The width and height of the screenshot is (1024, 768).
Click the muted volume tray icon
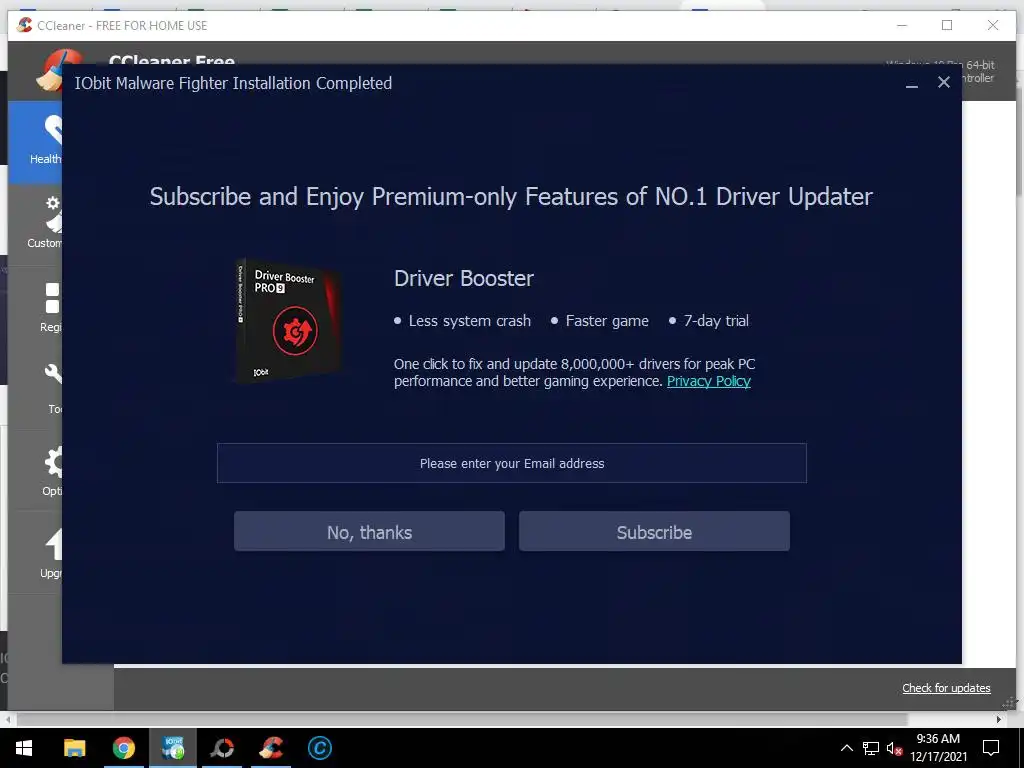894,748
